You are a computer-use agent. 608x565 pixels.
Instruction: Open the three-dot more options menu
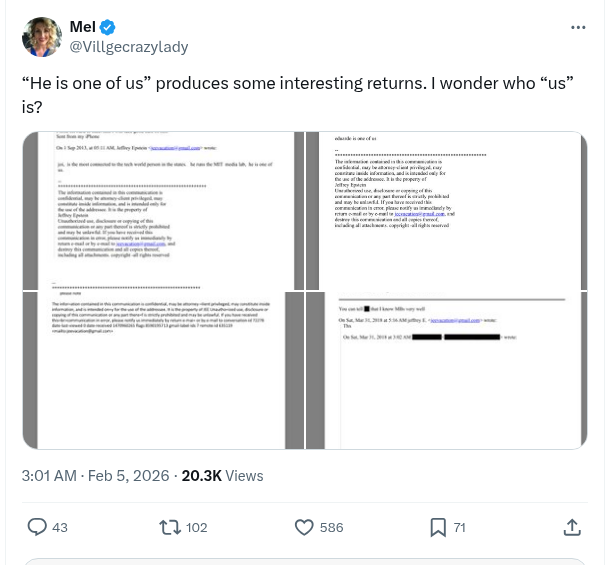578,27
